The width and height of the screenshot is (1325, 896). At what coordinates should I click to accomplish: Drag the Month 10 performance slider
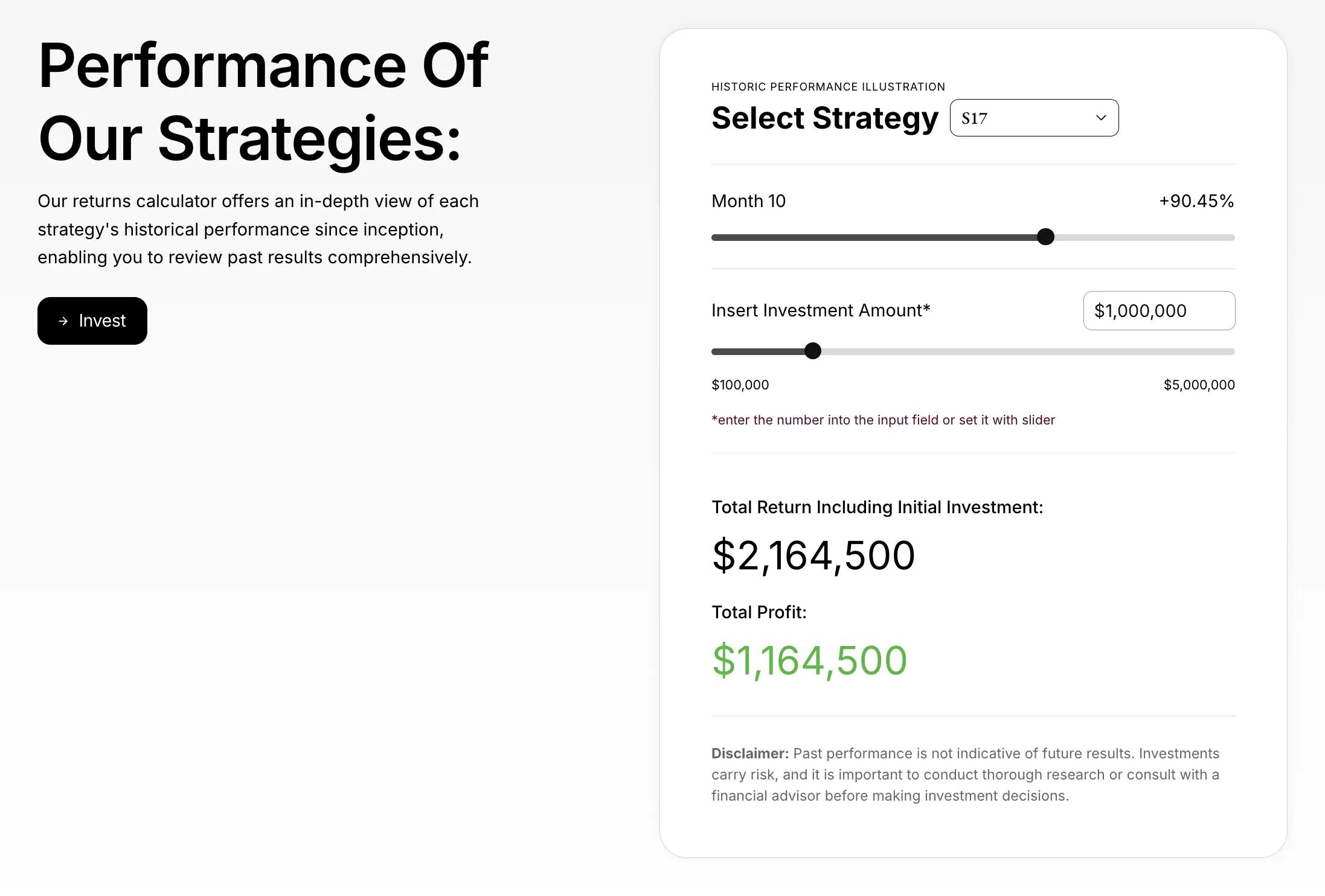click(x=1046, y=237)
